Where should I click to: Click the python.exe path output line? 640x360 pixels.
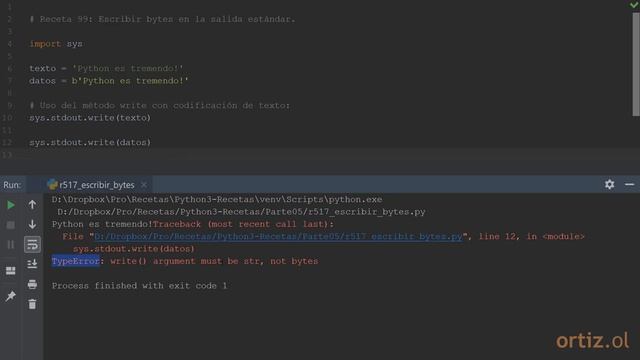[217, 200]
